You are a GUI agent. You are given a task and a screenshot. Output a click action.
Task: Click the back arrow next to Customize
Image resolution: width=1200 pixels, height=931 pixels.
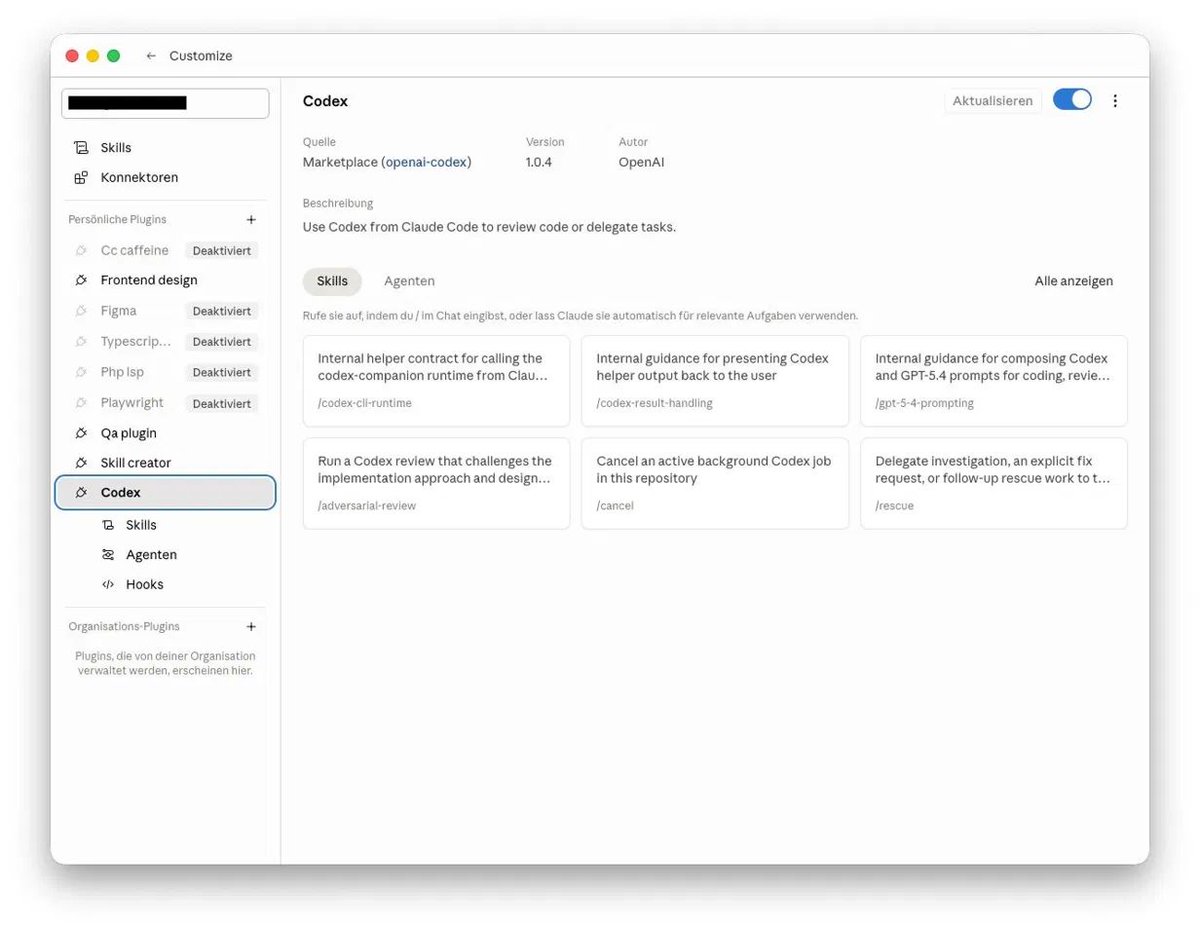pyautogui.click(x=151, y=56)
